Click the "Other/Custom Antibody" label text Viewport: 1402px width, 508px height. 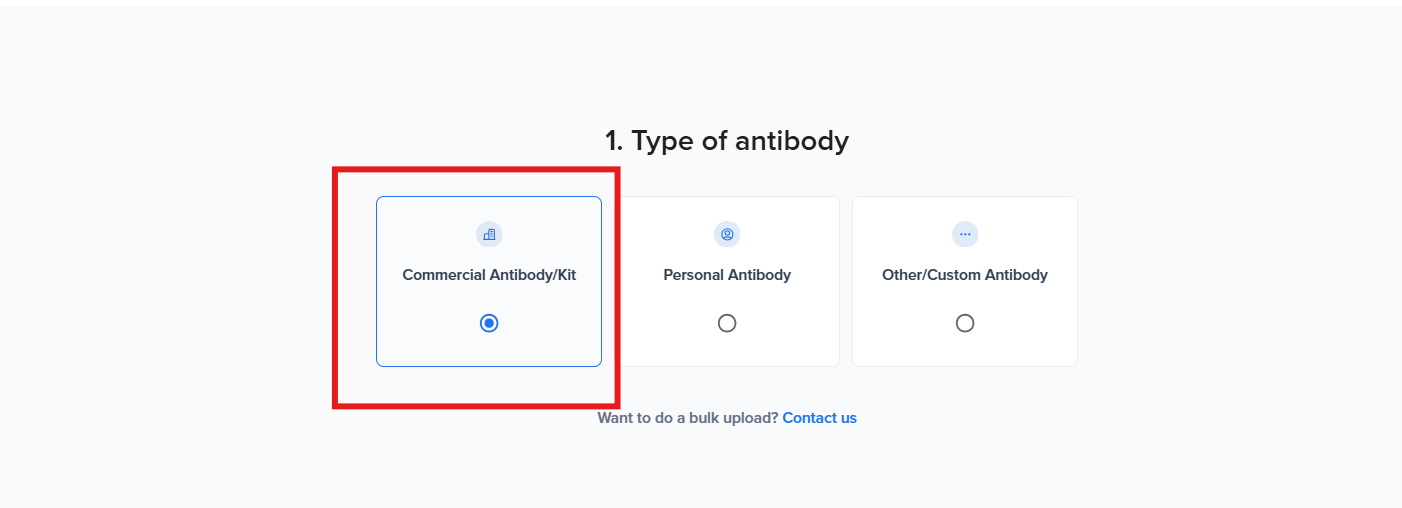coord(965,275)
